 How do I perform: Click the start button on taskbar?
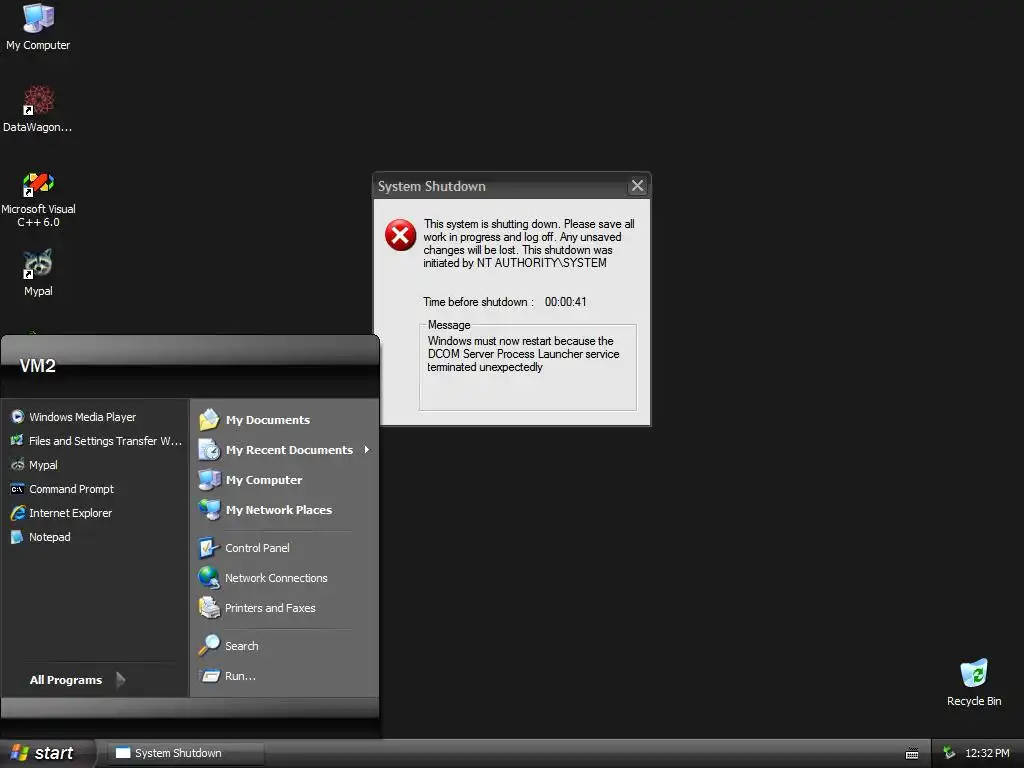(x=47, y=753)
